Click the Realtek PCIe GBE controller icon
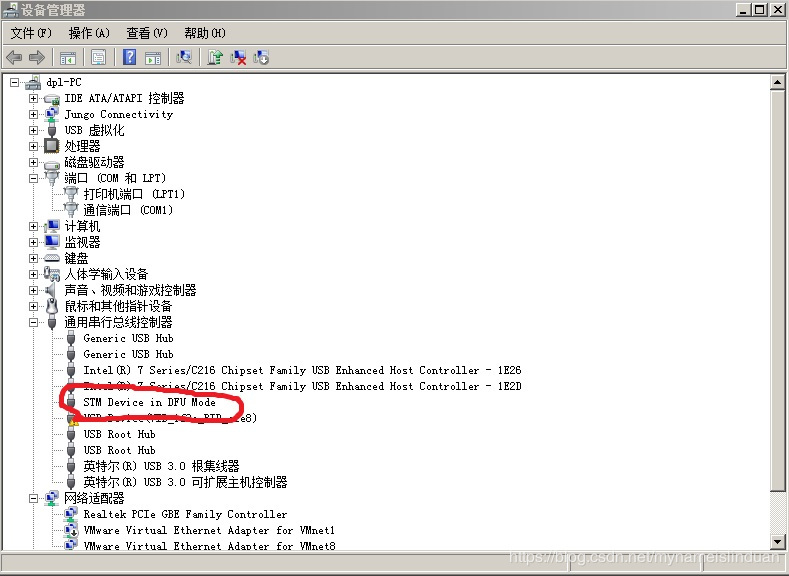The width and height of the screenshot is (789, 576). pyautogui.click(x=71, y=514)
